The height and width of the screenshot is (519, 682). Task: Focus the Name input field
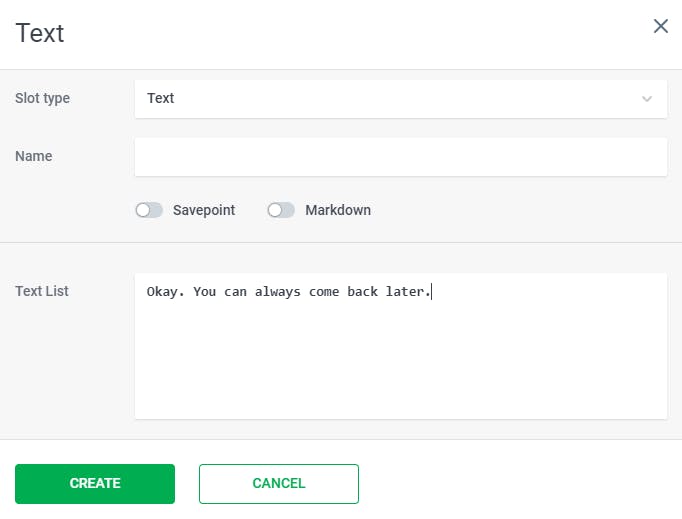tap(400, 157)
